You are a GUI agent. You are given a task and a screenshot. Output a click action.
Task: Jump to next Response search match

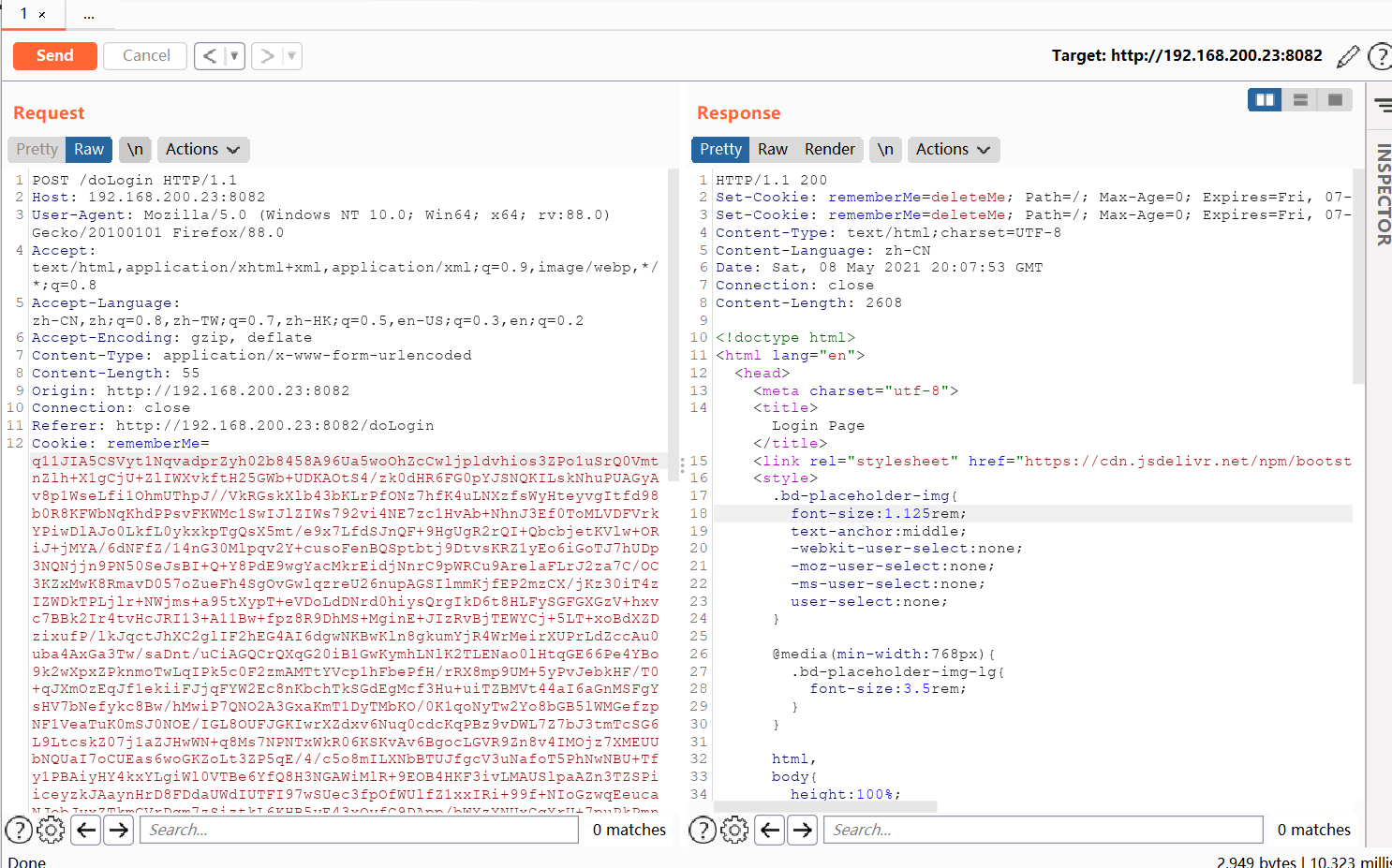pyautogui.click(x=802, y=830)
